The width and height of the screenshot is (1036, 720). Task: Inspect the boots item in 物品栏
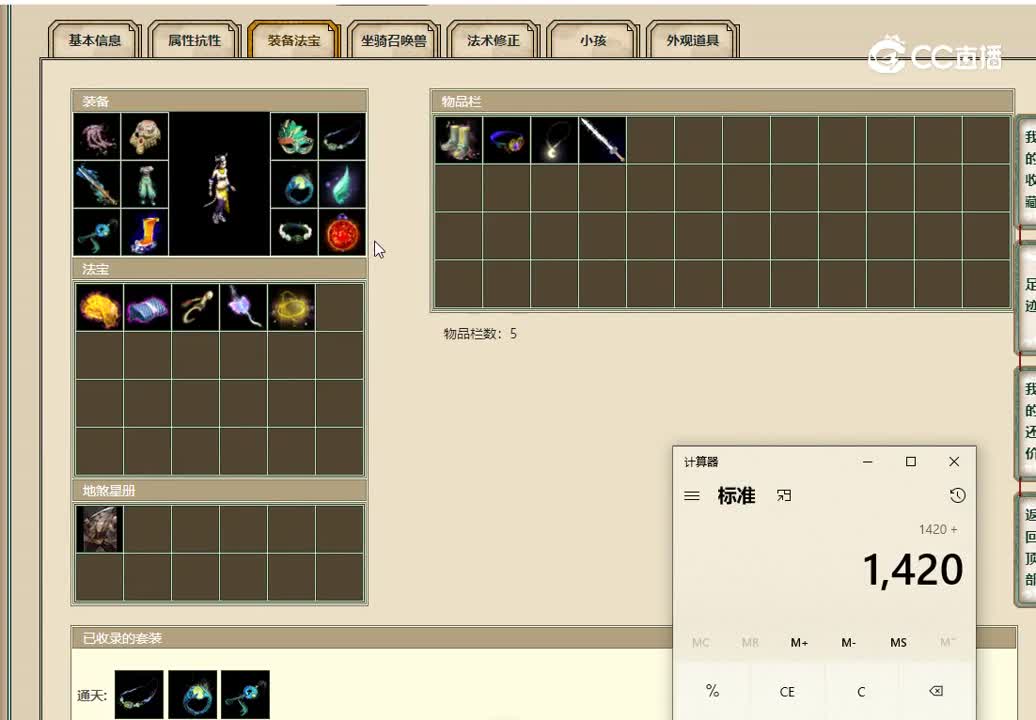click(x=459, y=139)
